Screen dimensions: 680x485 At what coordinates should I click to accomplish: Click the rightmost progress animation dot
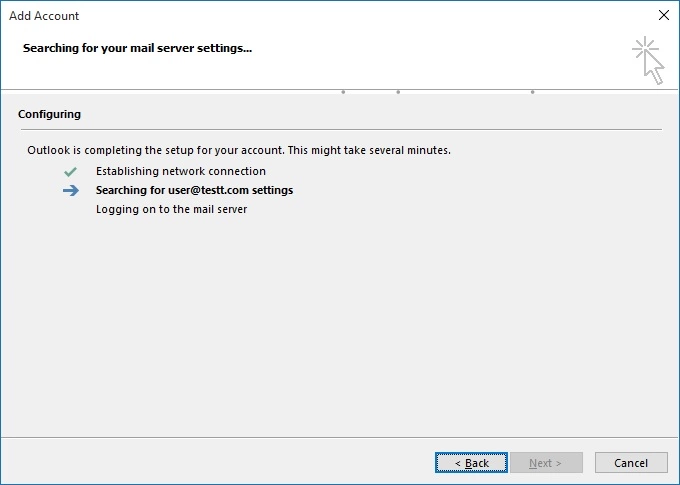[x=533, y=92]
